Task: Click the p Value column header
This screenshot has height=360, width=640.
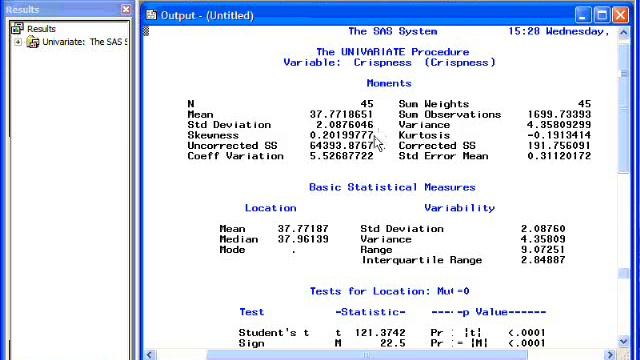Action: [x=489, y=312]
